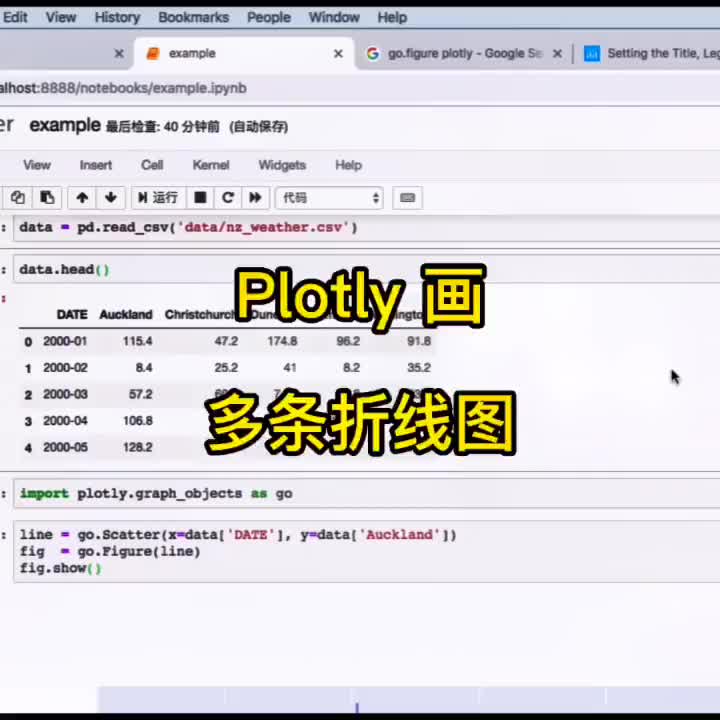Click the 91.8 table value
Screen dimensions: 720x720
pos(419,341)
